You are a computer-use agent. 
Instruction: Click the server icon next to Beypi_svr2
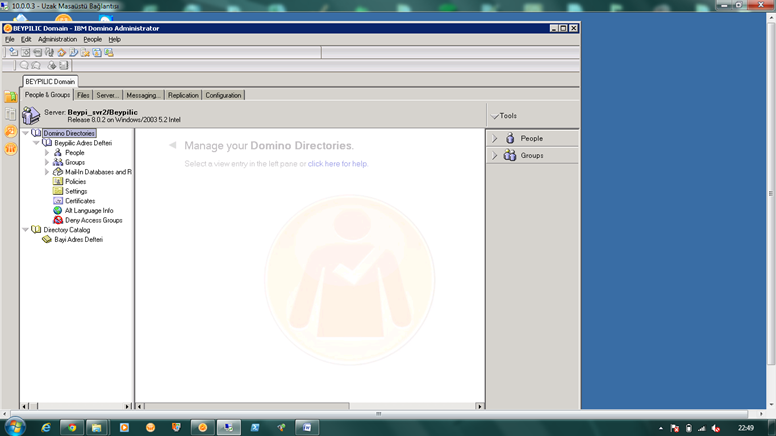click(31, 115)
